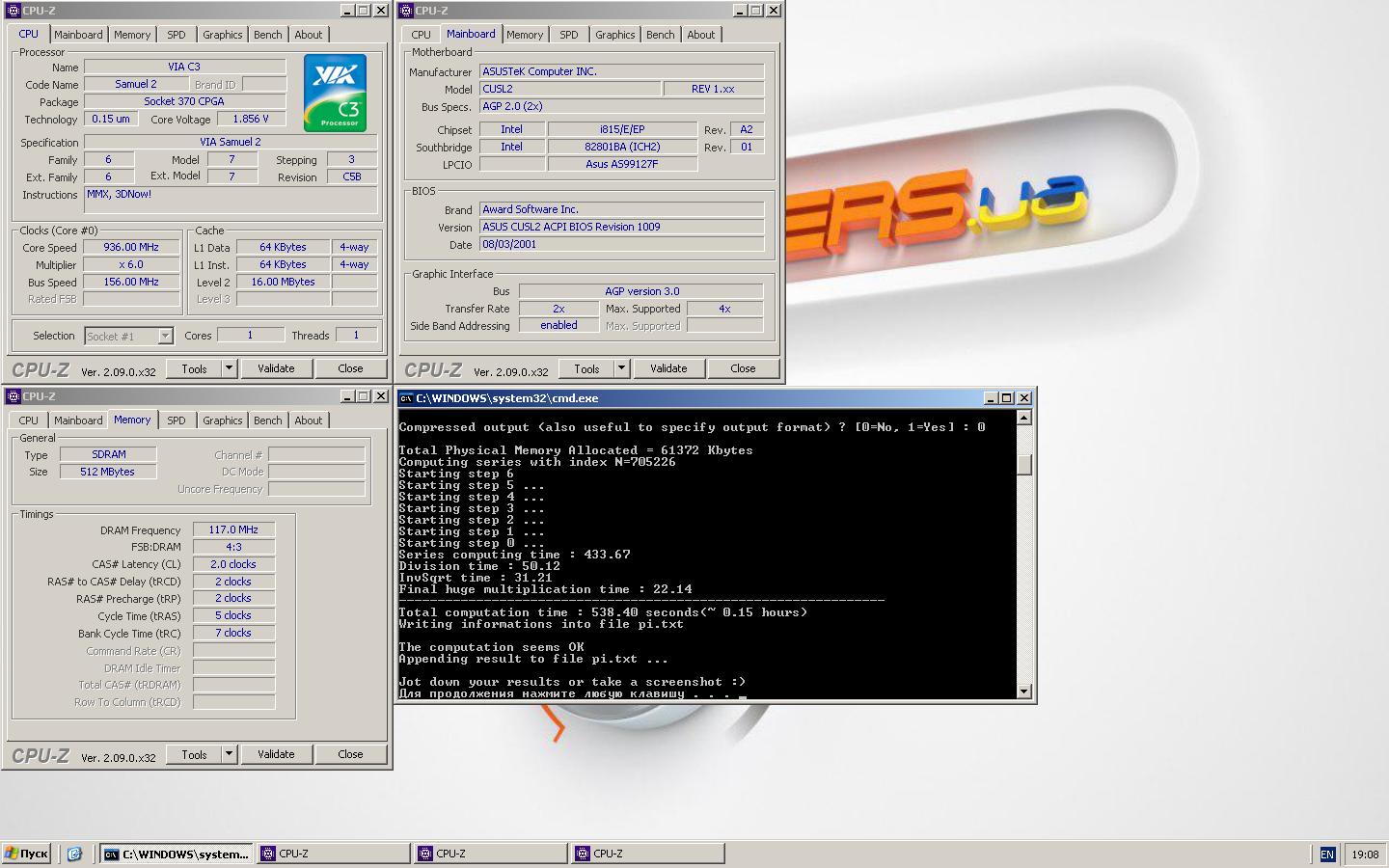1389x868 pixels.
Task: Select the Southbridge value 82801BA (ICH2)
Action: [622, 147]
